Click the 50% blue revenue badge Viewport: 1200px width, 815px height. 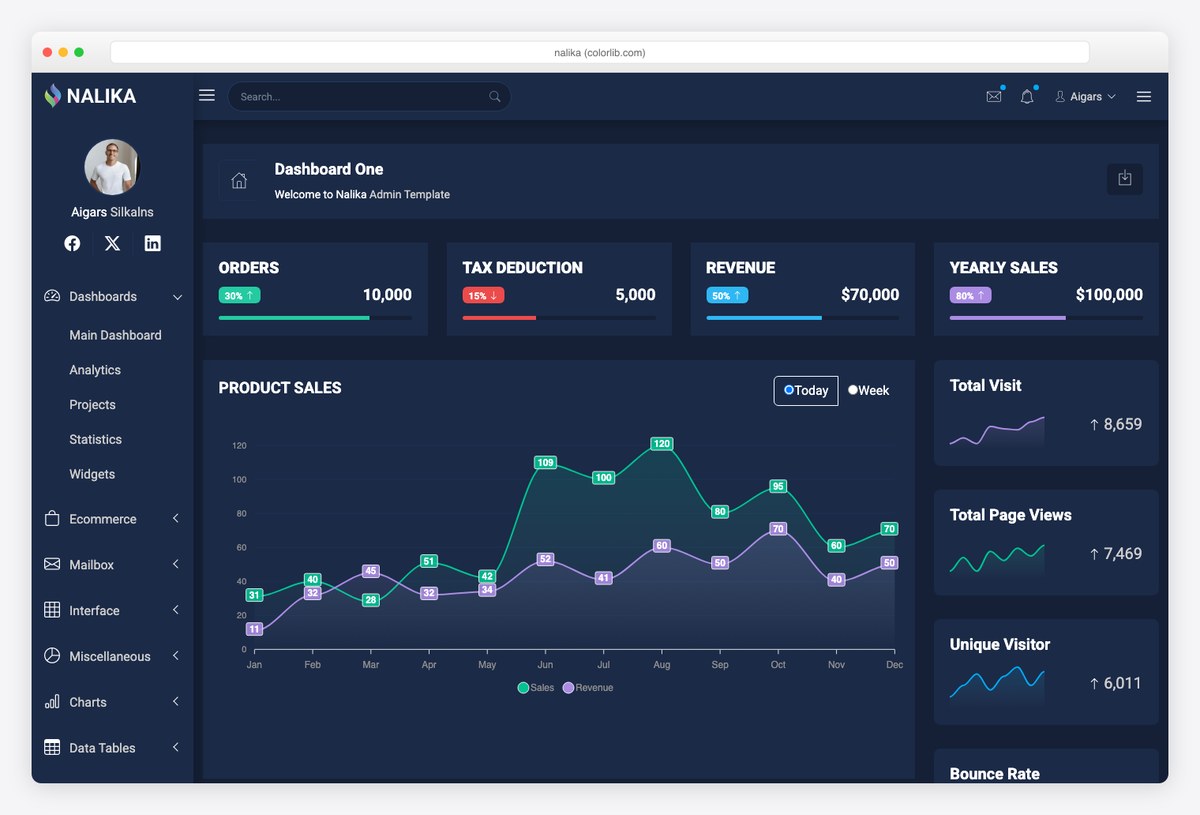[727, 295]
